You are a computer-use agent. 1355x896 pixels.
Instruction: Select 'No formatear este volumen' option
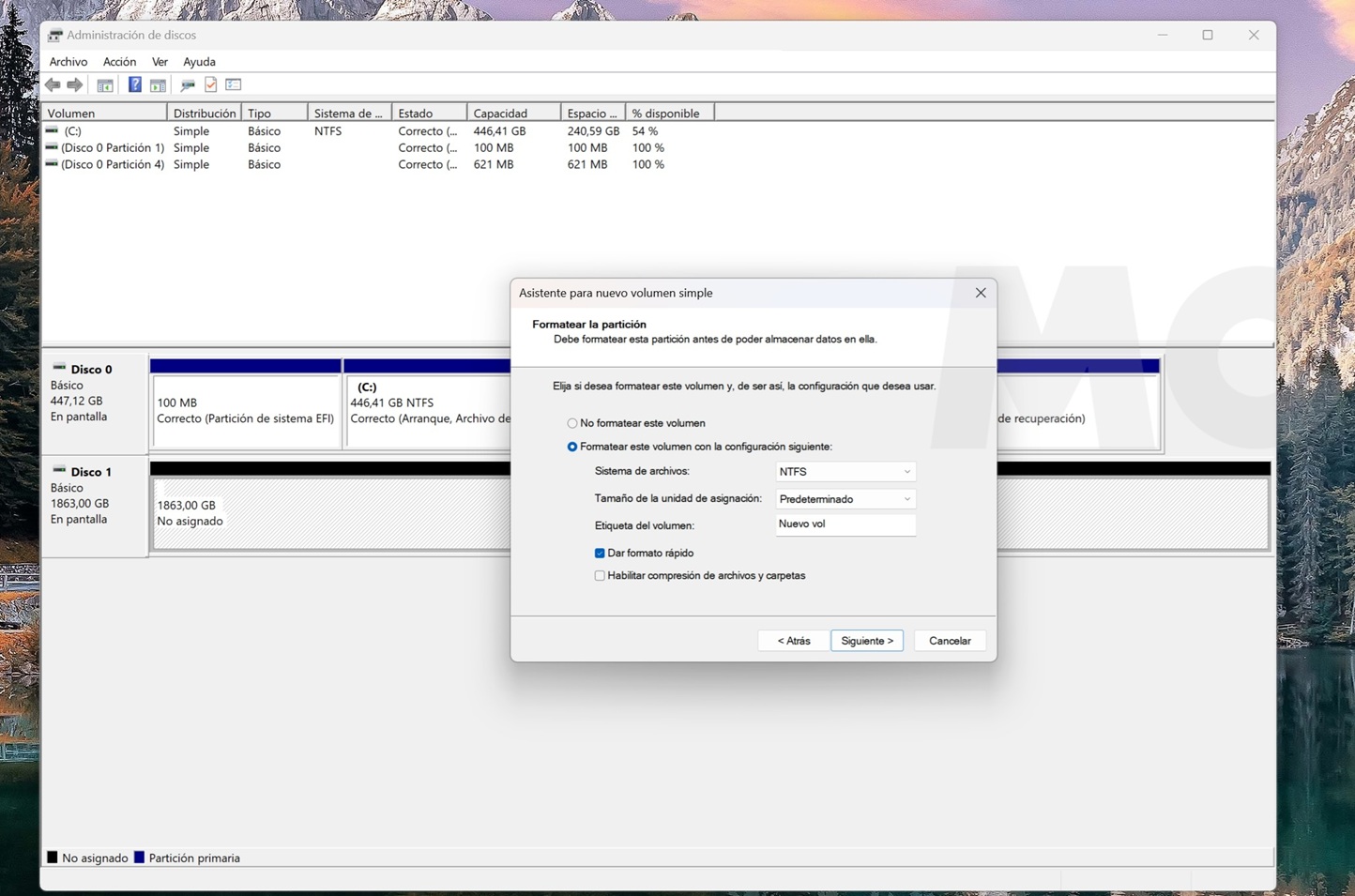pyautogui.click(x=572, y=423)
